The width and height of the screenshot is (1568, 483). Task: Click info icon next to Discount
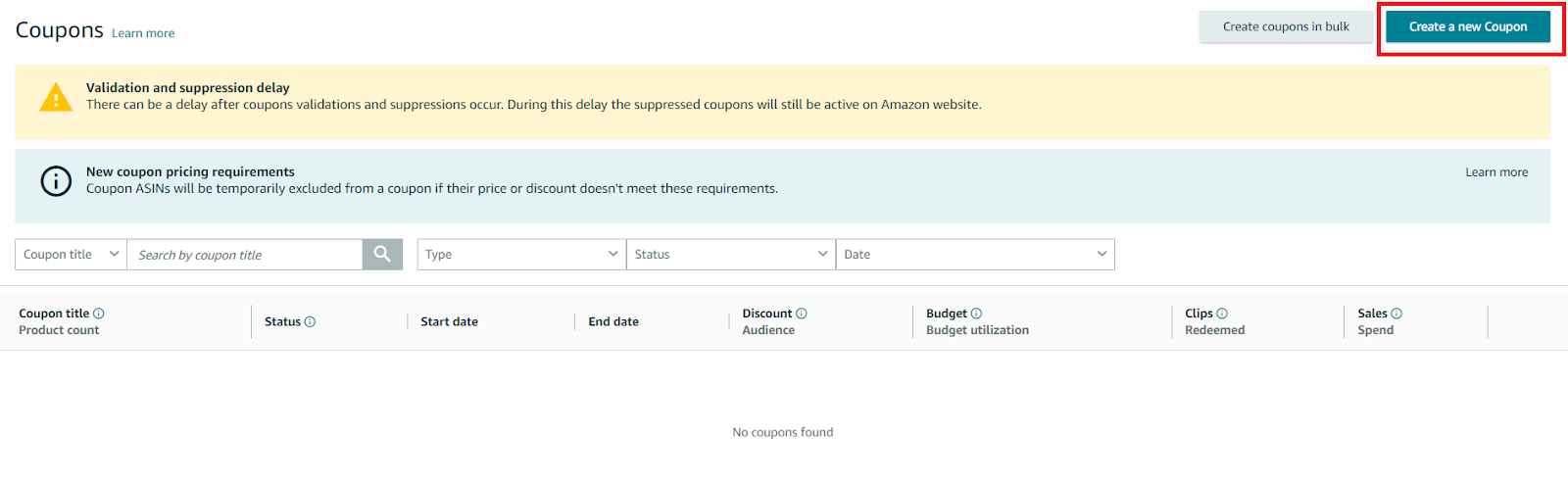click(x=802, y=314)
